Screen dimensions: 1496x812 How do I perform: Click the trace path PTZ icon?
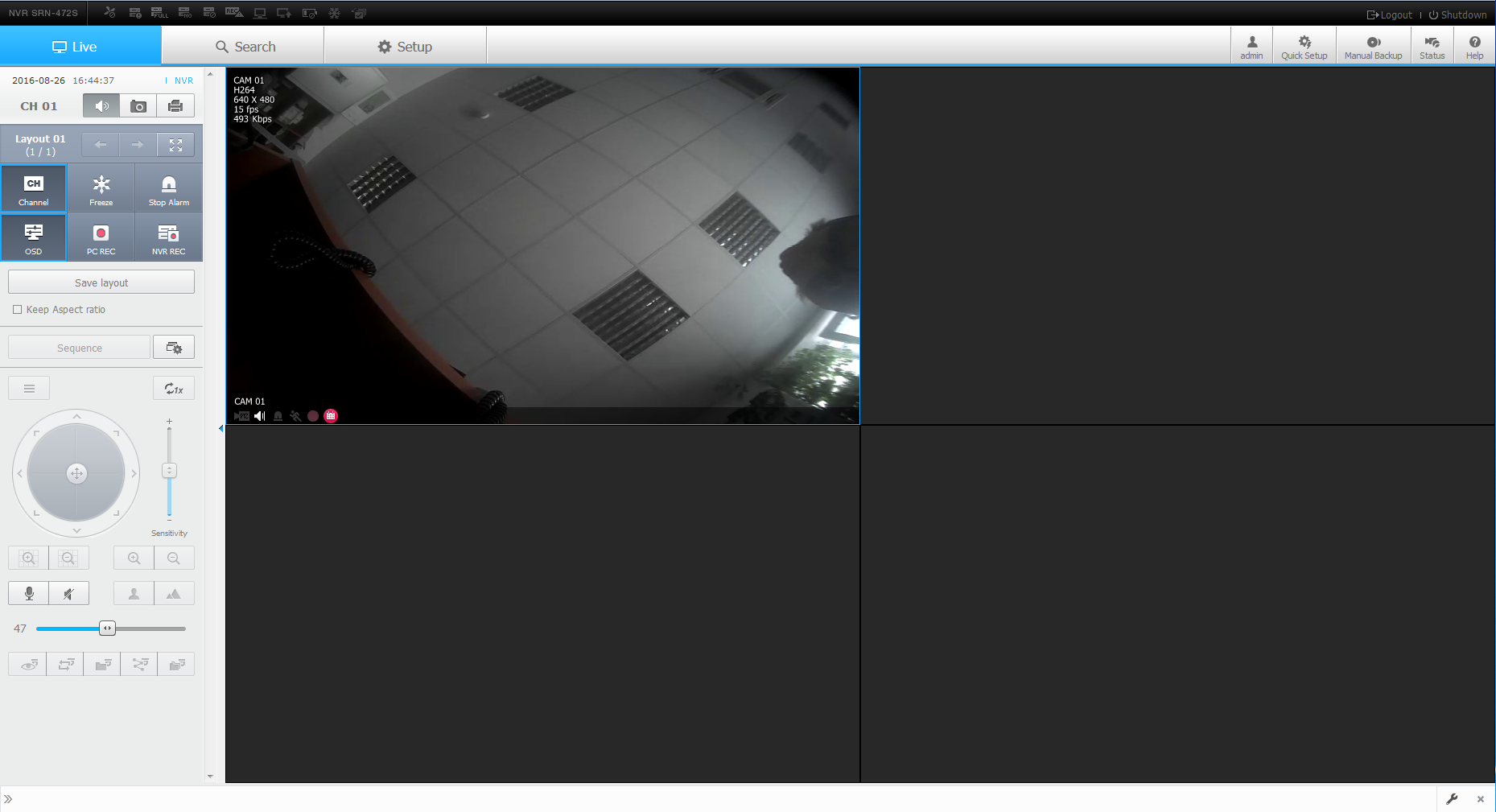[139, 664]
